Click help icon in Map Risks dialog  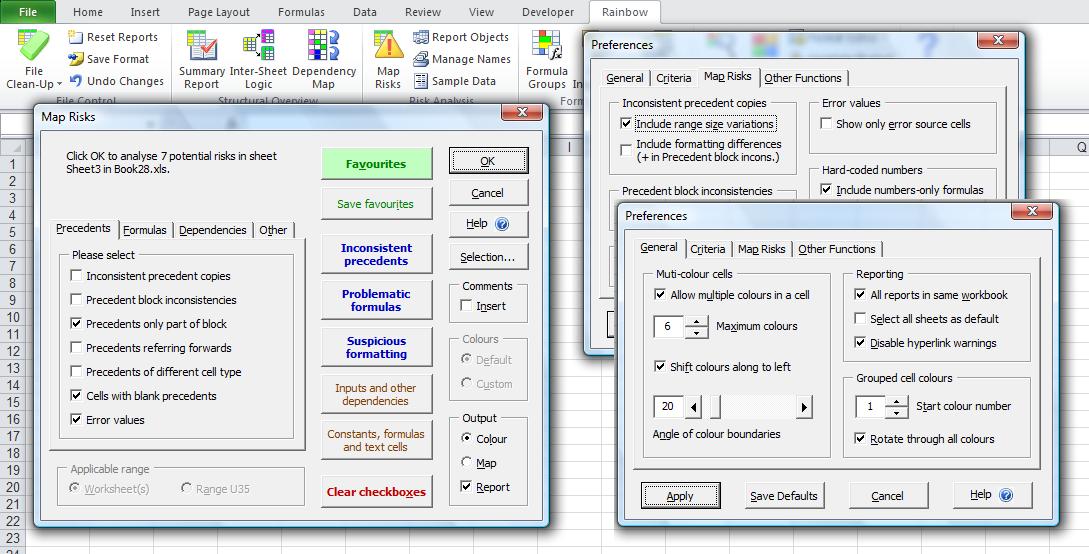pos(503,224)
